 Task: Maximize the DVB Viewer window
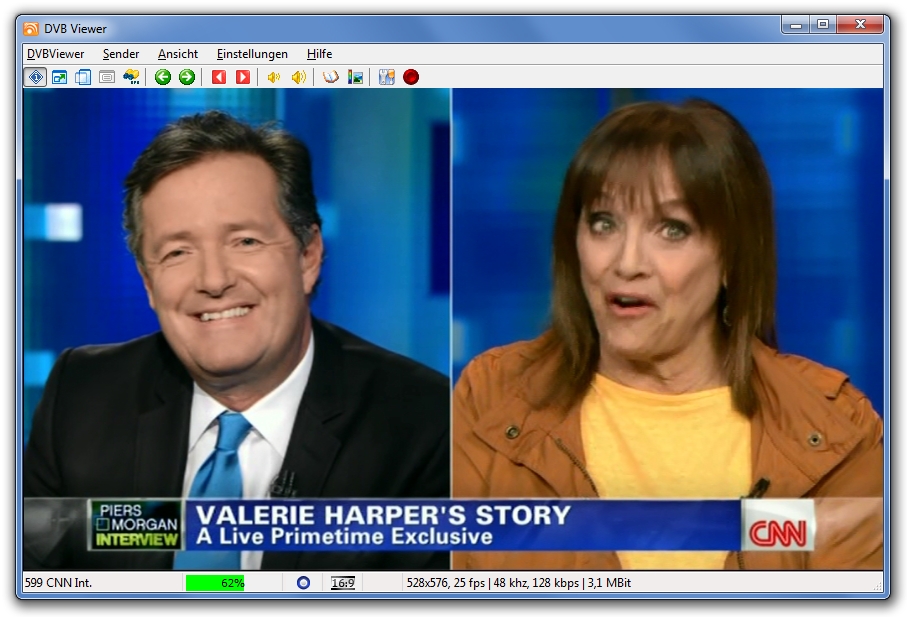[x=823, y=24]
